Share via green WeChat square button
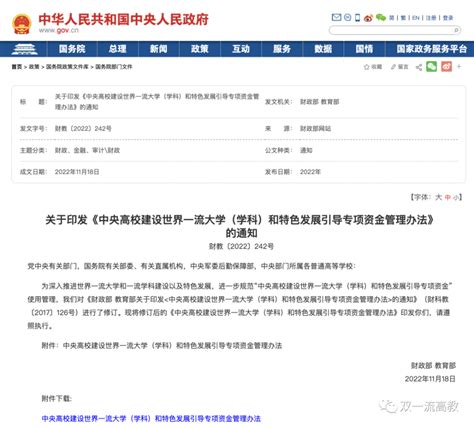This screenshot has width=474, height=427. pyautogui.click(x=431, y=66)
